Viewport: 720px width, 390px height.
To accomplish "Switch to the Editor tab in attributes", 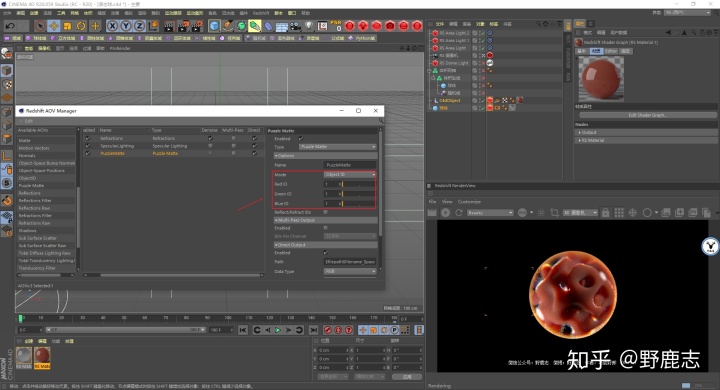I will coord(611,51).
